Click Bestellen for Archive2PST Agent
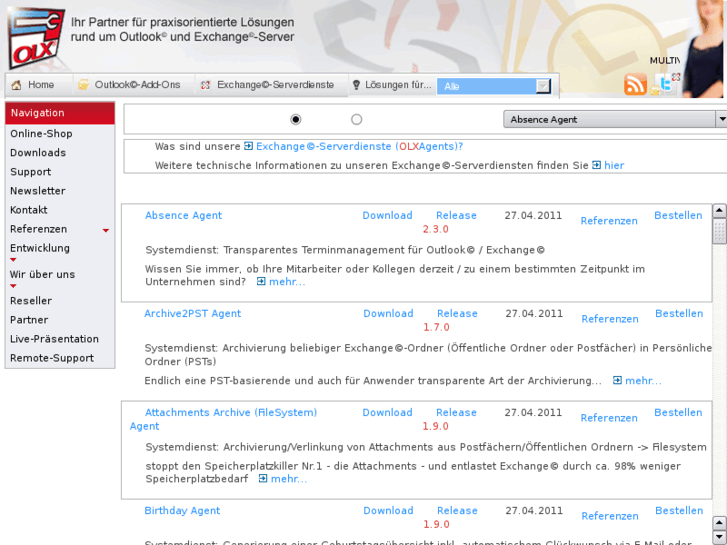This screenshot has height=545, width=727. 679,314
